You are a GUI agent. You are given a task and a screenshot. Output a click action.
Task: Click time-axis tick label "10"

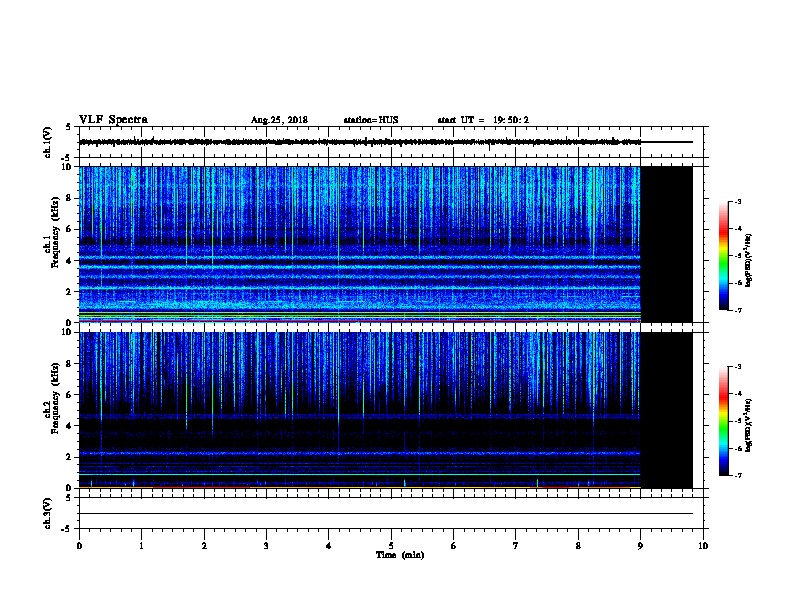(703, 546)
